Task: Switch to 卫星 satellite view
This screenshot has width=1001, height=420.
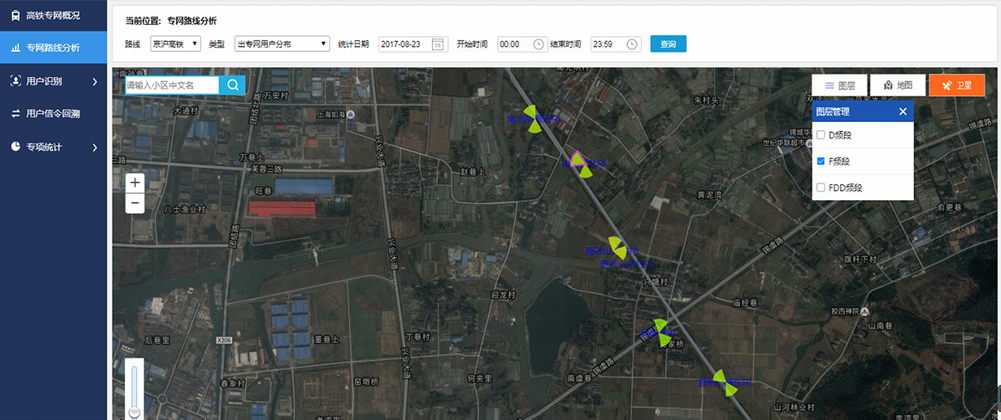Action: coord(956,86)
